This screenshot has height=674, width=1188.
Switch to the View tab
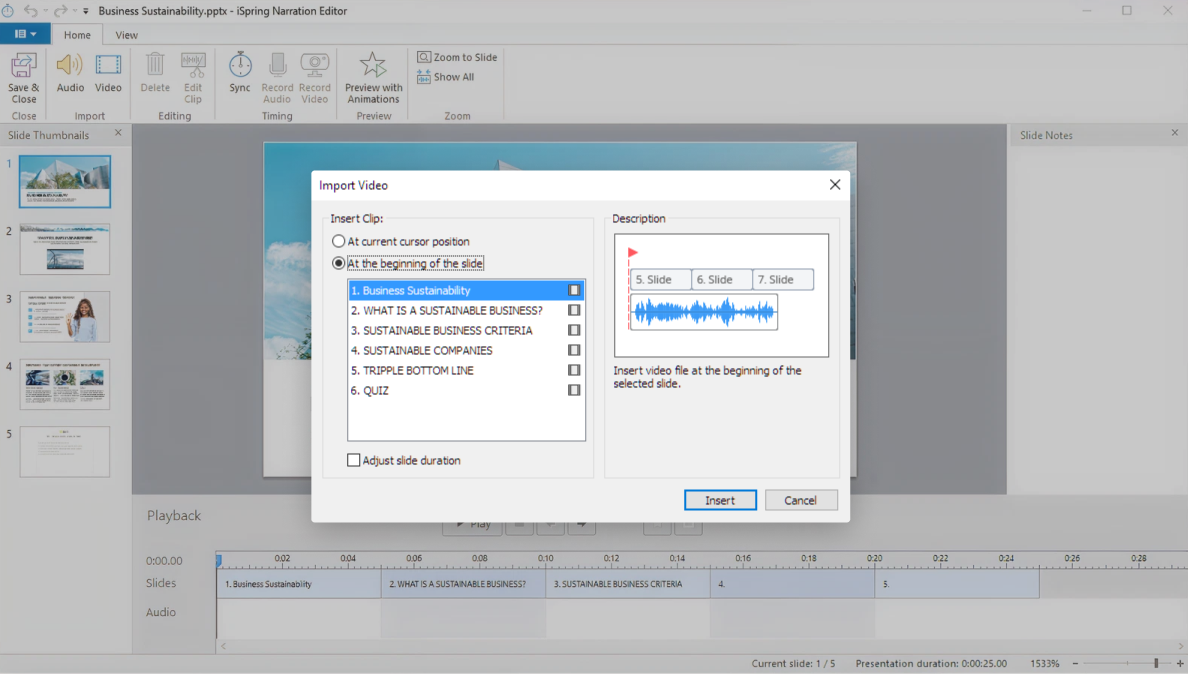click(126, 34)
